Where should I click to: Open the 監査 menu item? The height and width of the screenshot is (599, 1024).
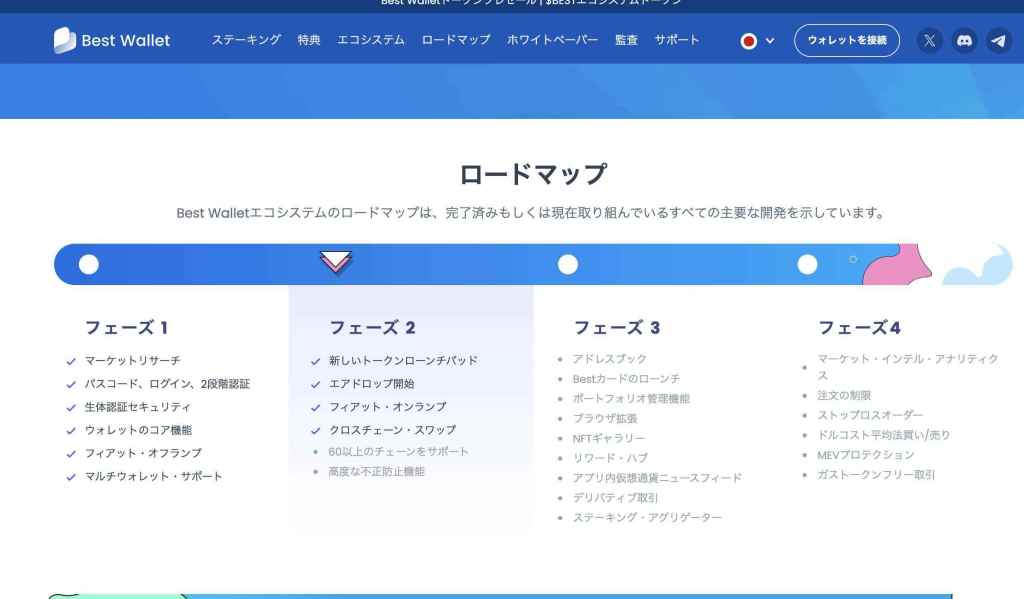click(626, 40)
